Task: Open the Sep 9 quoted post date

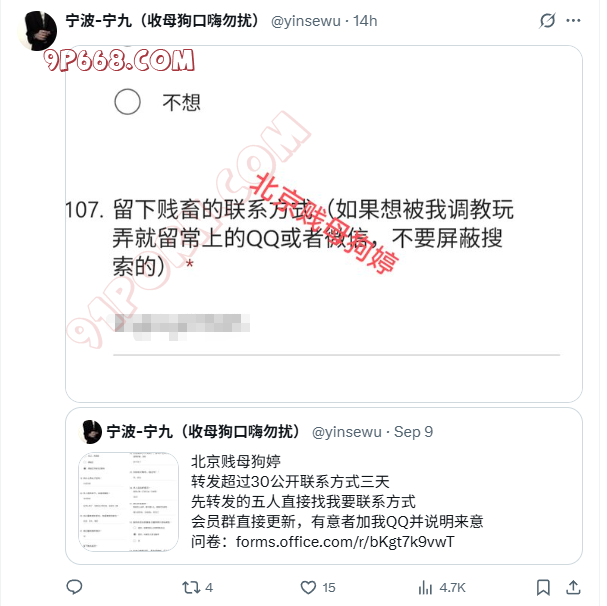Action: click(x=413, y=432)
